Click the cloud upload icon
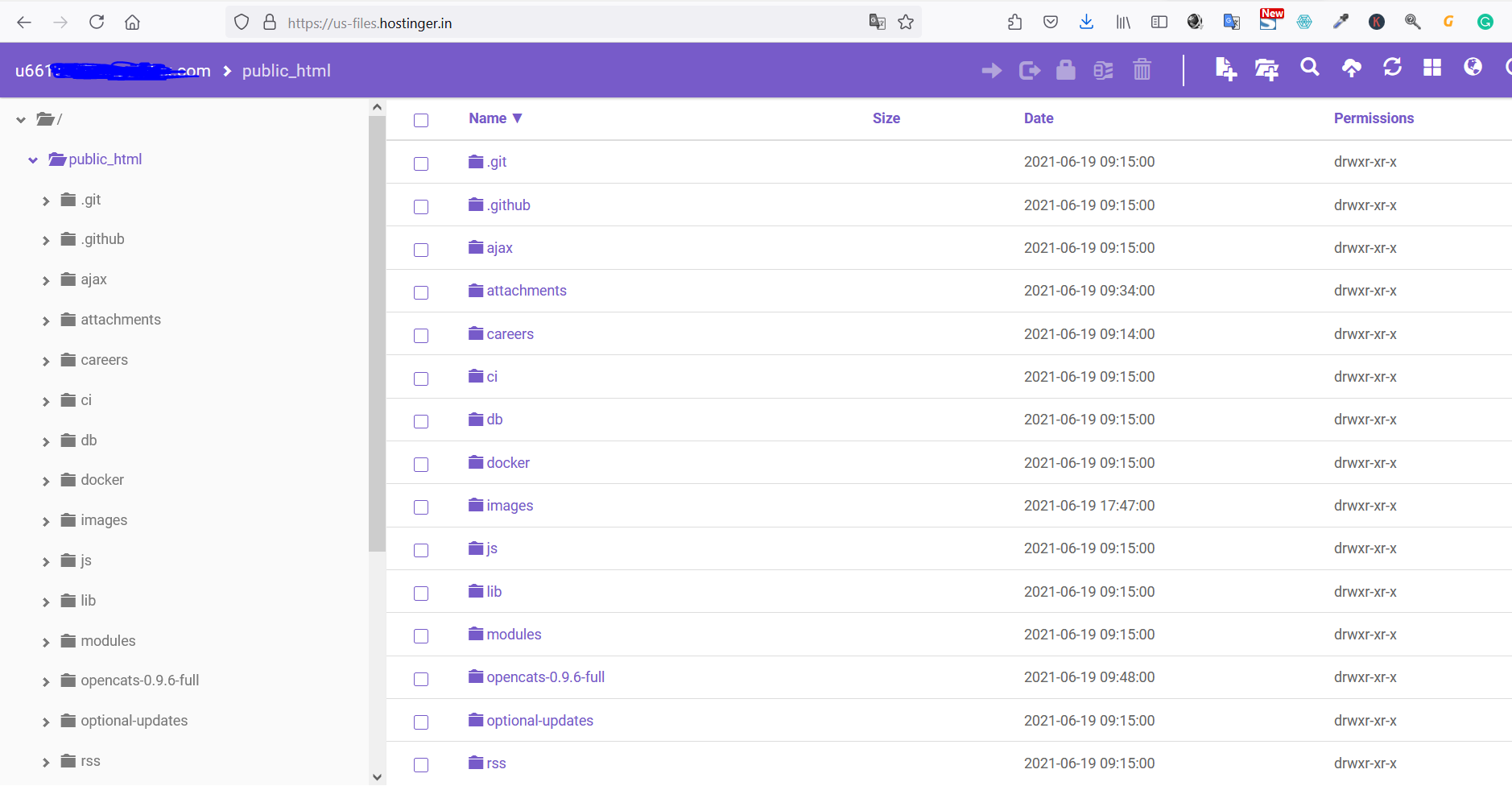This screenshot has width=1512, height=786. pyautogui.click(x=1351, y=68)
